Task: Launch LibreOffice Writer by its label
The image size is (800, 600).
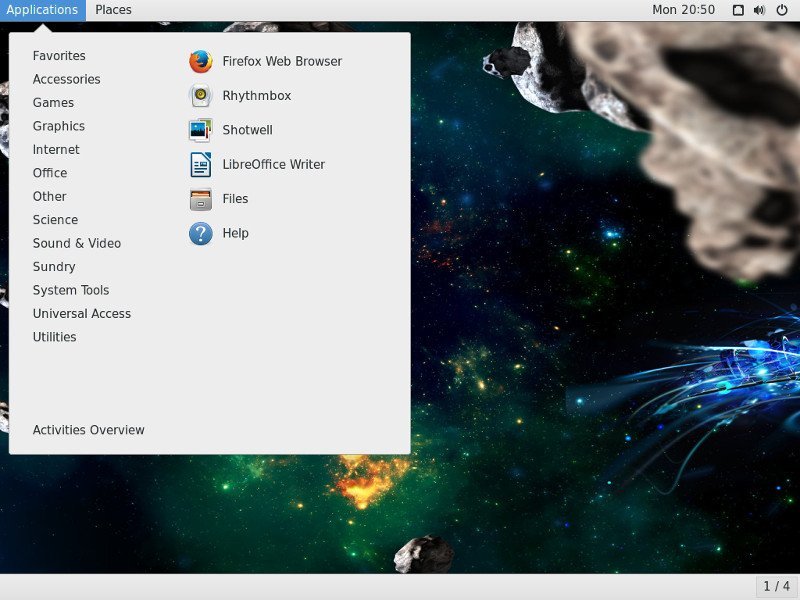Action: click(x=273, y=164)
